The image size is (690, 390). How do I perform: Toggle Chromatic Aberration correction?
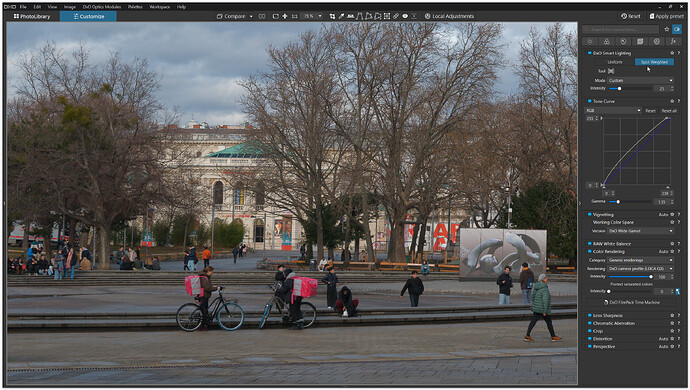coord(590,323)
